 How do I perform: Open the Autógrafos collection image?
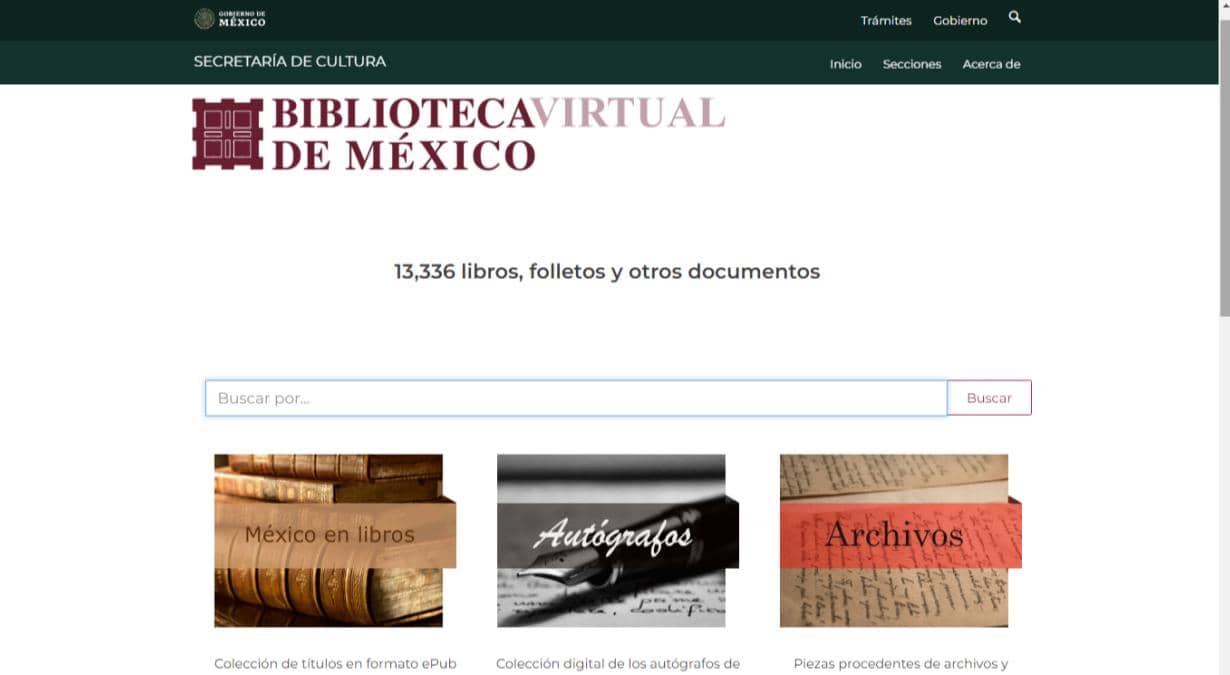tap(618, 541)
